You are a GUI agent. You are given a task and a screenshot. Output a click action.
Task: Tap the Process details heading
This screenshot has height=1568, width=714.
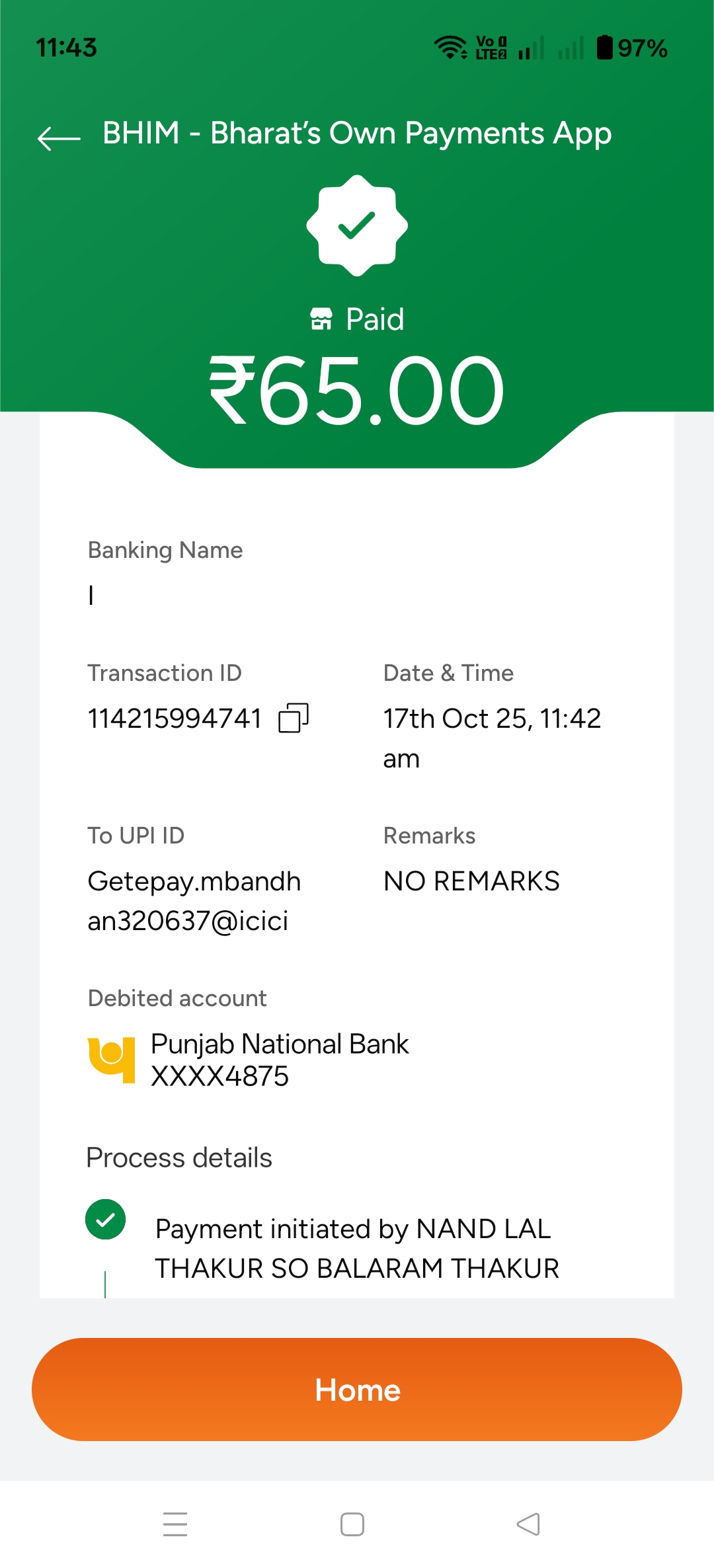(x=179, y=1157)
